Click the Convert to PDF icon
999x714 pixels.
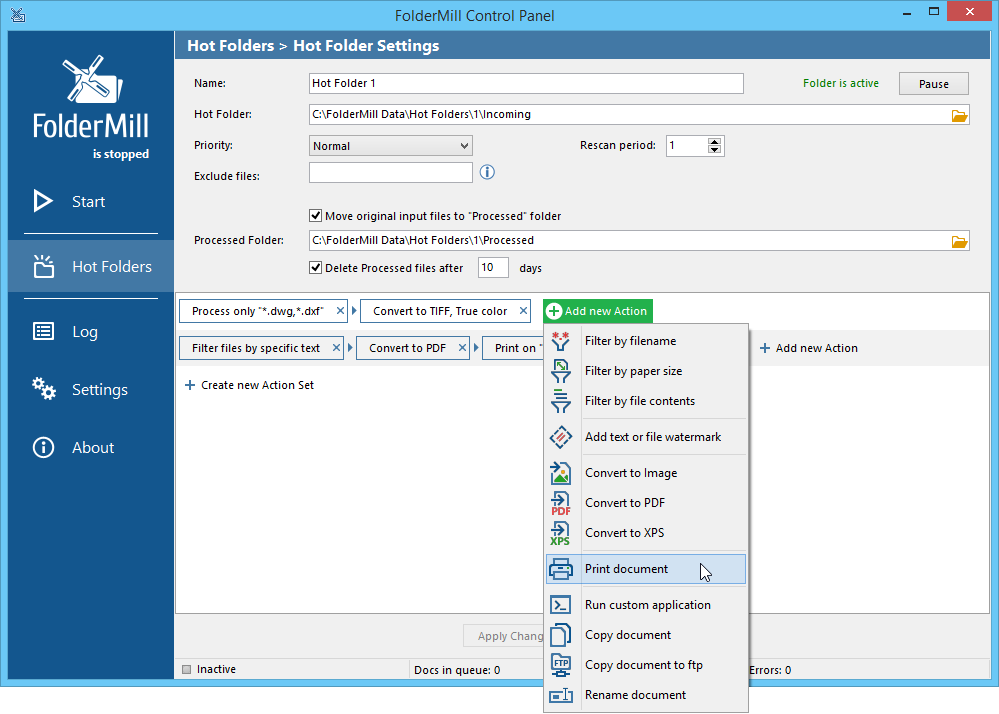tap(561, 503)
